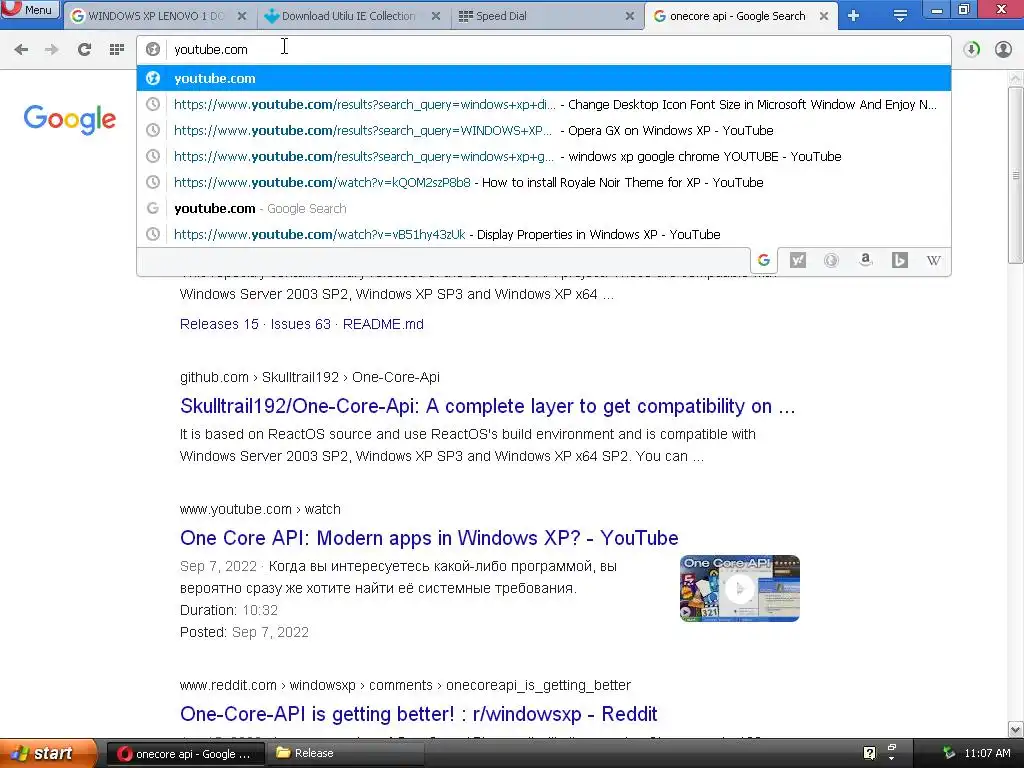Choose the youtube.com Google Search suggestion
This screenshot has width=1024, height=768.
pos(543,209)
